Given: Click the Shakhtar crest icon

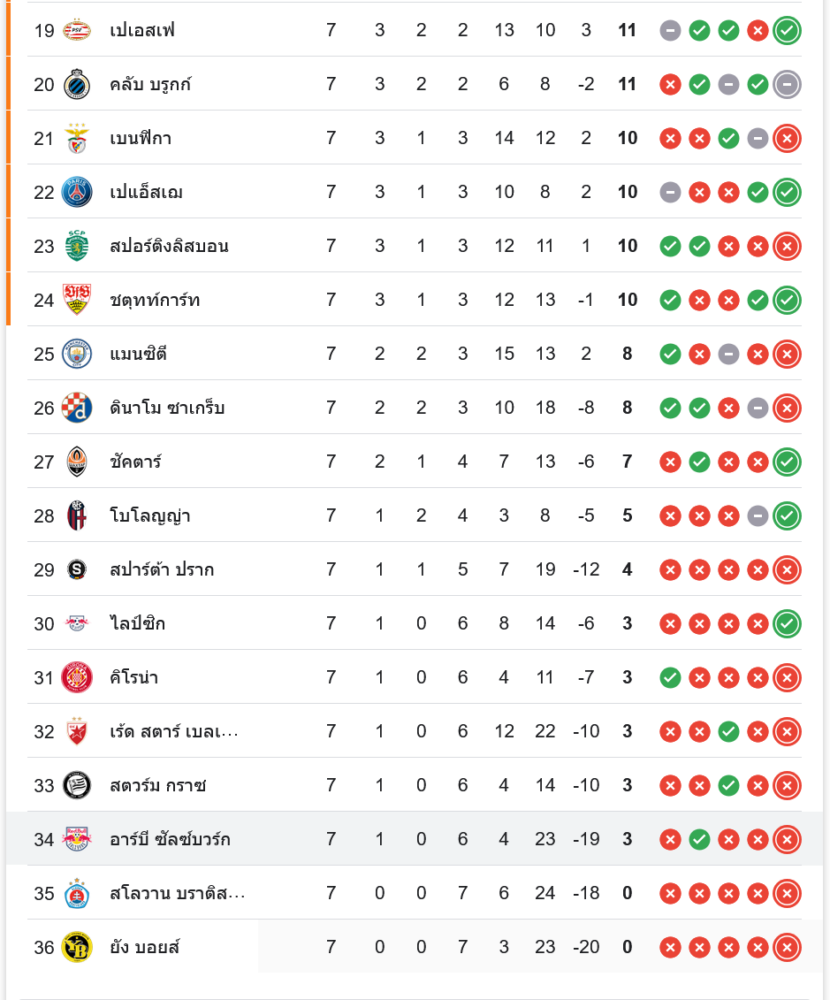Looking at the screenshot, I should [x=77, y=462].
